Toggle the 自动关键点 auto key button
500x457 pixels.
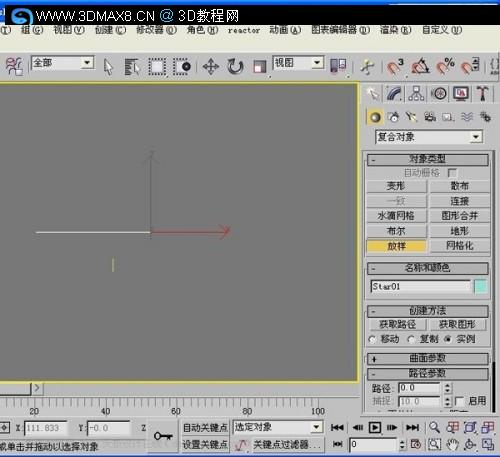click(205, 427)
